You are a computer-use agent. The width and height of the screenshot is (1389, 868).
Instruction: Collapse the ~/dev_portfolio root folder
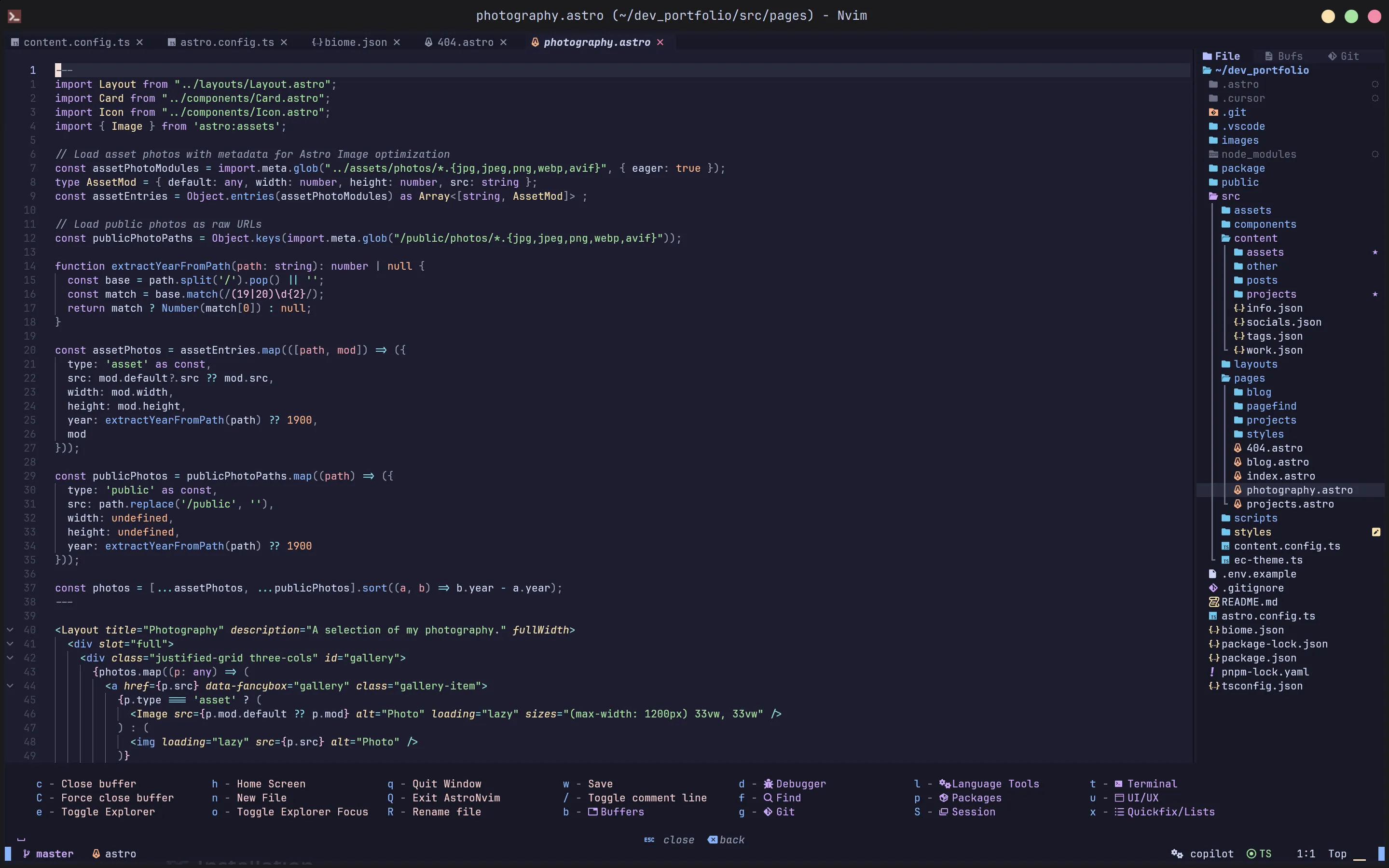click(1256, 70)
